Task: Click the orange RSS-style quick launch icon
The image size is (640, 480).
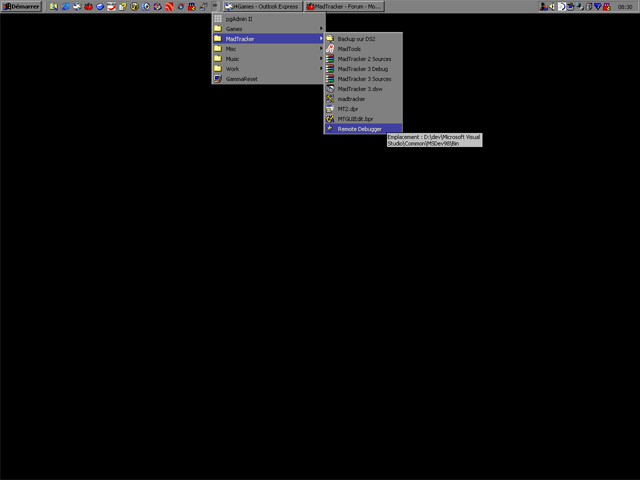Action: click(169, 7)
